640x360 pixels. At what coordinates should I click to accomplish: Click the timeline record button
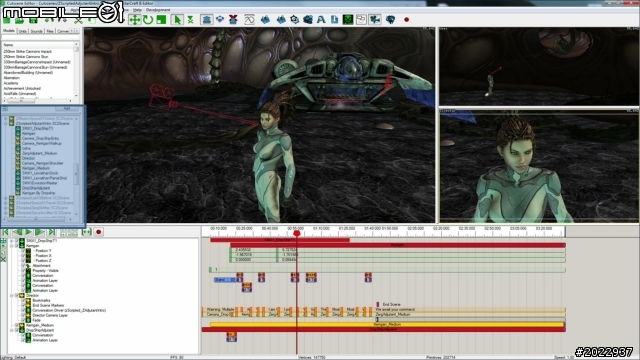coord(98,232)
